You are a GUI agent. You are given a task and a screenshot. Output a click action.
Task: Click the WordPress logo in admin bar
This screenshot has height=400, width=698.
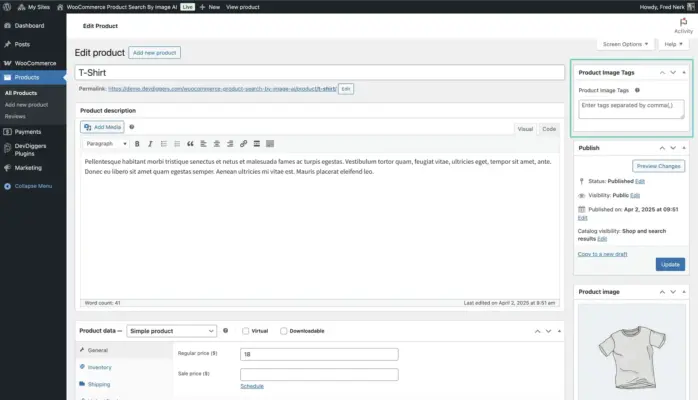pyautogui.click(x=7, y=7)
